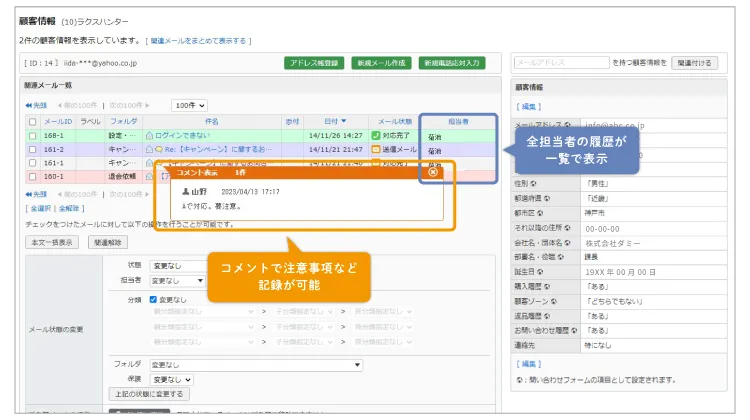
Task: Click the 関連解除 button
Action: tap(108, 243)
